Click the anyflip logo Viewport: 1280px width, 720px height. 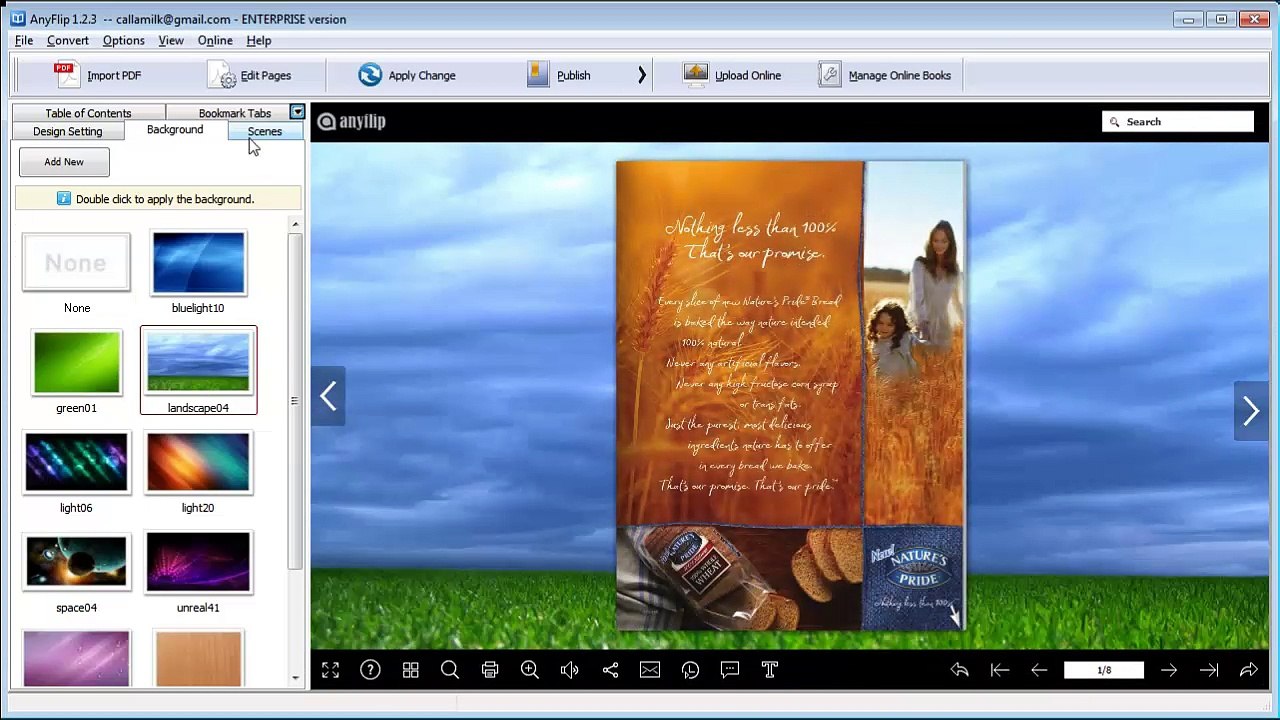[351, 122]
